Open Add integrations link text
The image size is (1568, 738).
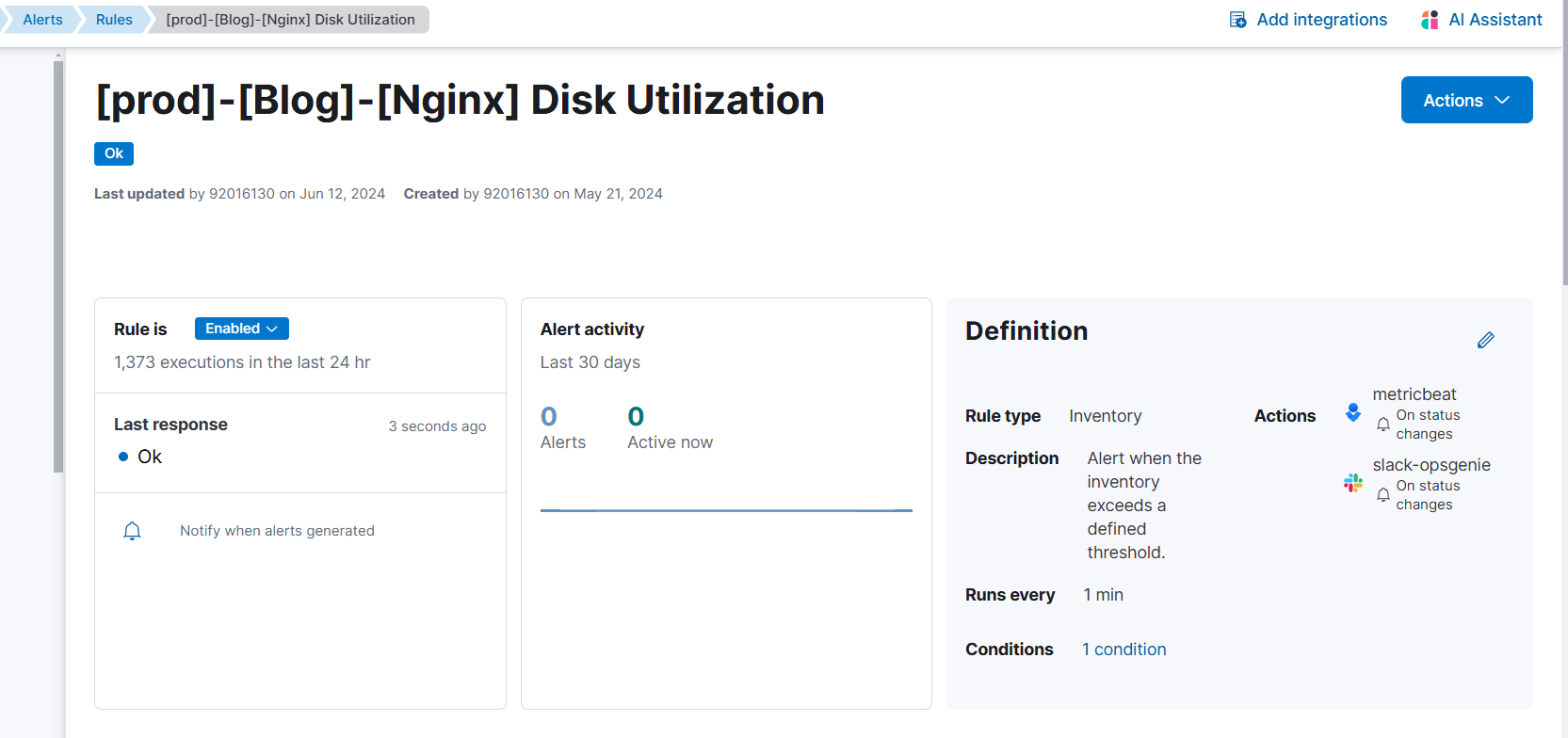click(1322, 20)
